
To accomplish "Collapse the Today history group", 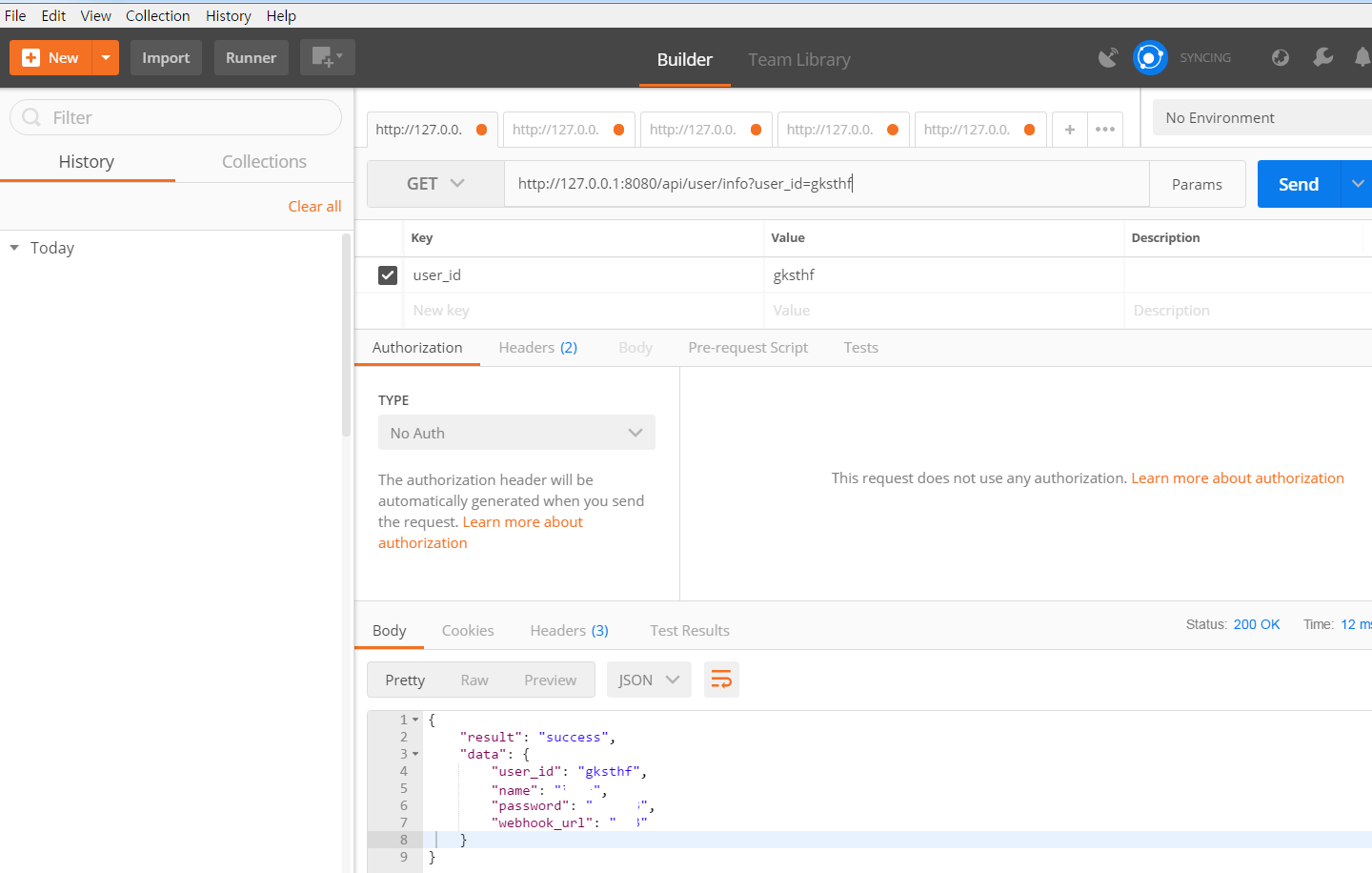I will (x=14, y=248).
